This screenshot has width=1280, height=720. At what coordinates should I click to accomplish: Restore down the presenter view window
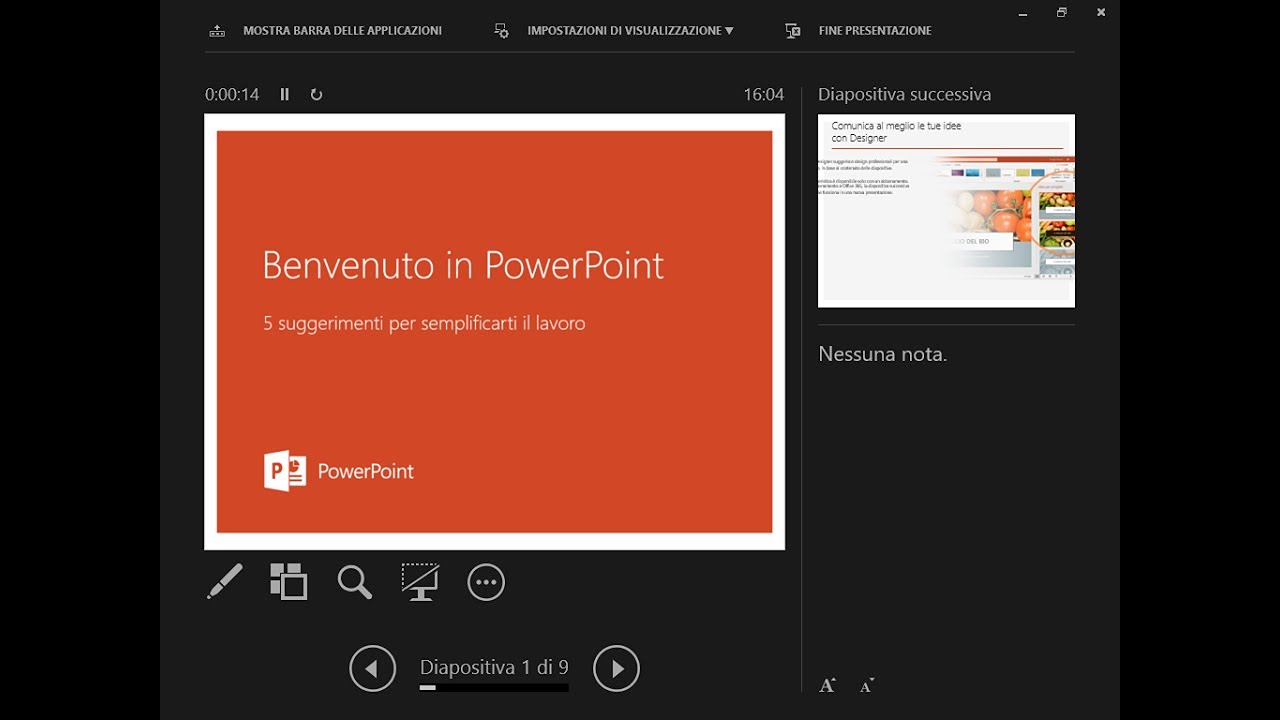click(x=1062, y=12)
